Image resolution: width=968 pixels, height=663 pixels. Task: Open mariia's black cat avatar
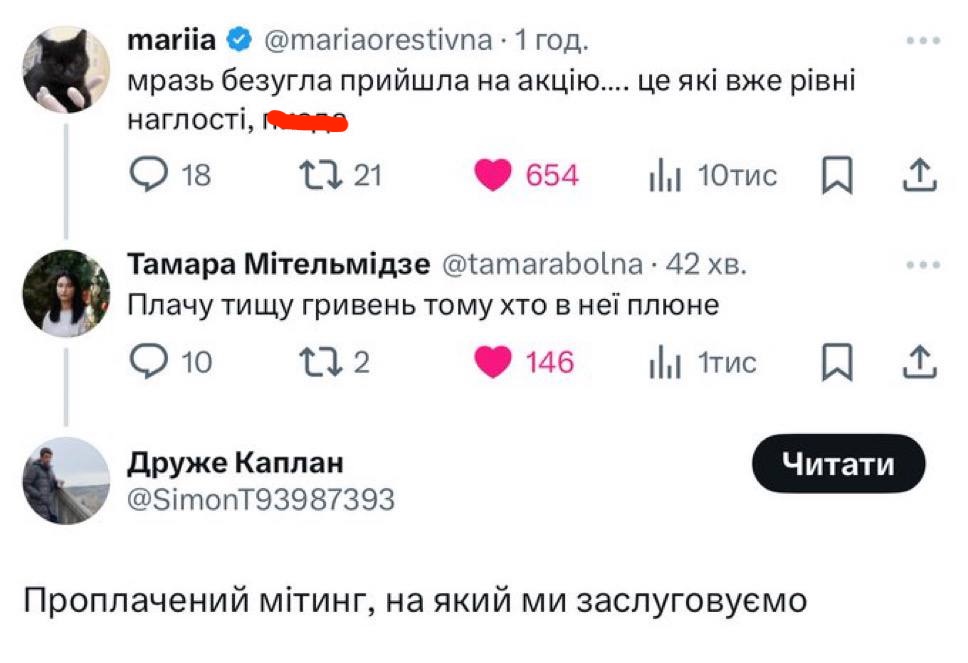click(x=66, y=70)
